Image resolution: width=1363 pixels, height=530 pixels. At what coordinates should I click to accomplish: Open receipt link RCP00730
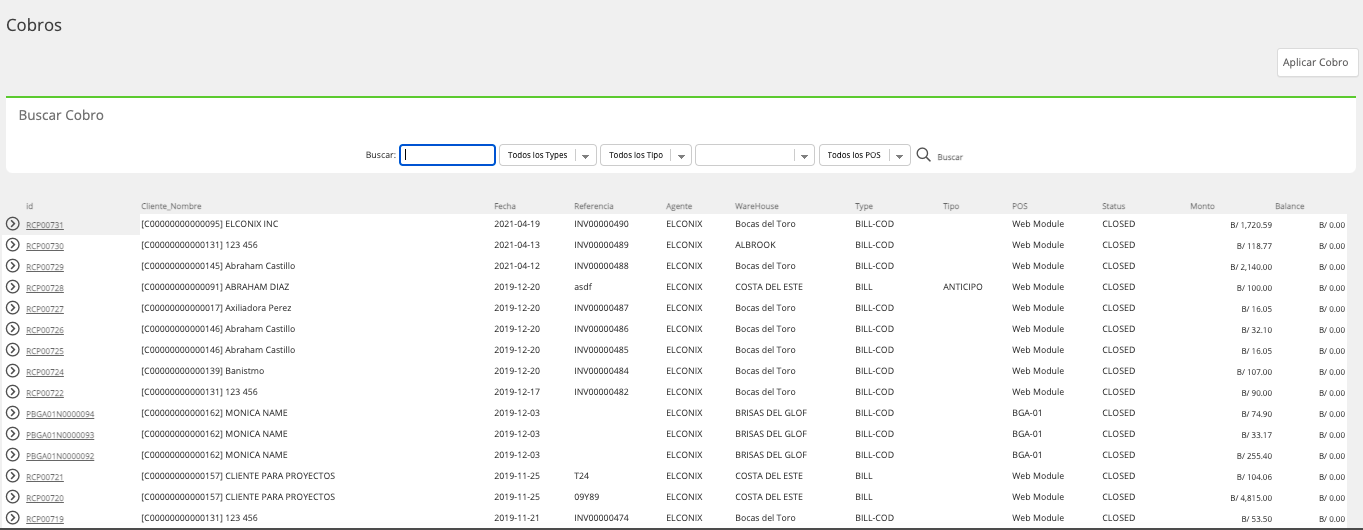click(x=45, y=246)
